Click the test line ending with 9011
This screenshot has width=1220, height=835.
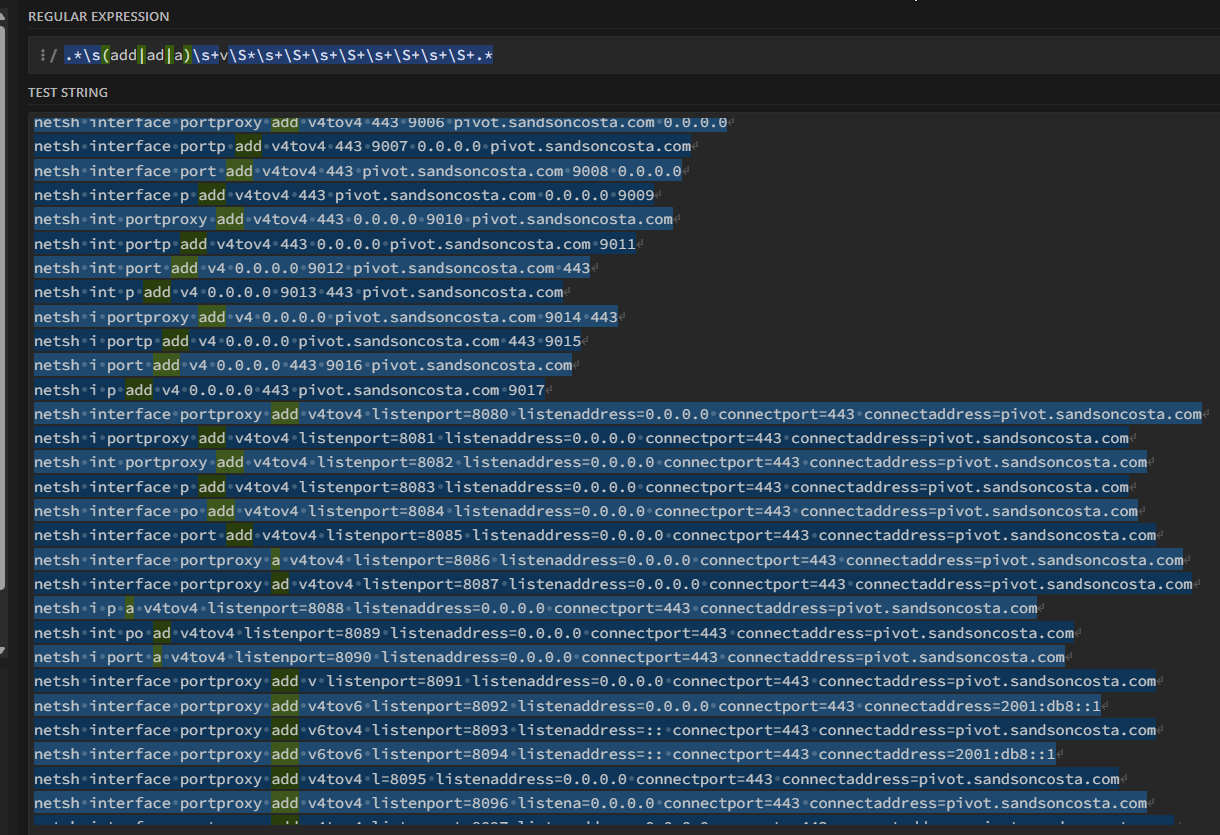click(x=334, y=243)
